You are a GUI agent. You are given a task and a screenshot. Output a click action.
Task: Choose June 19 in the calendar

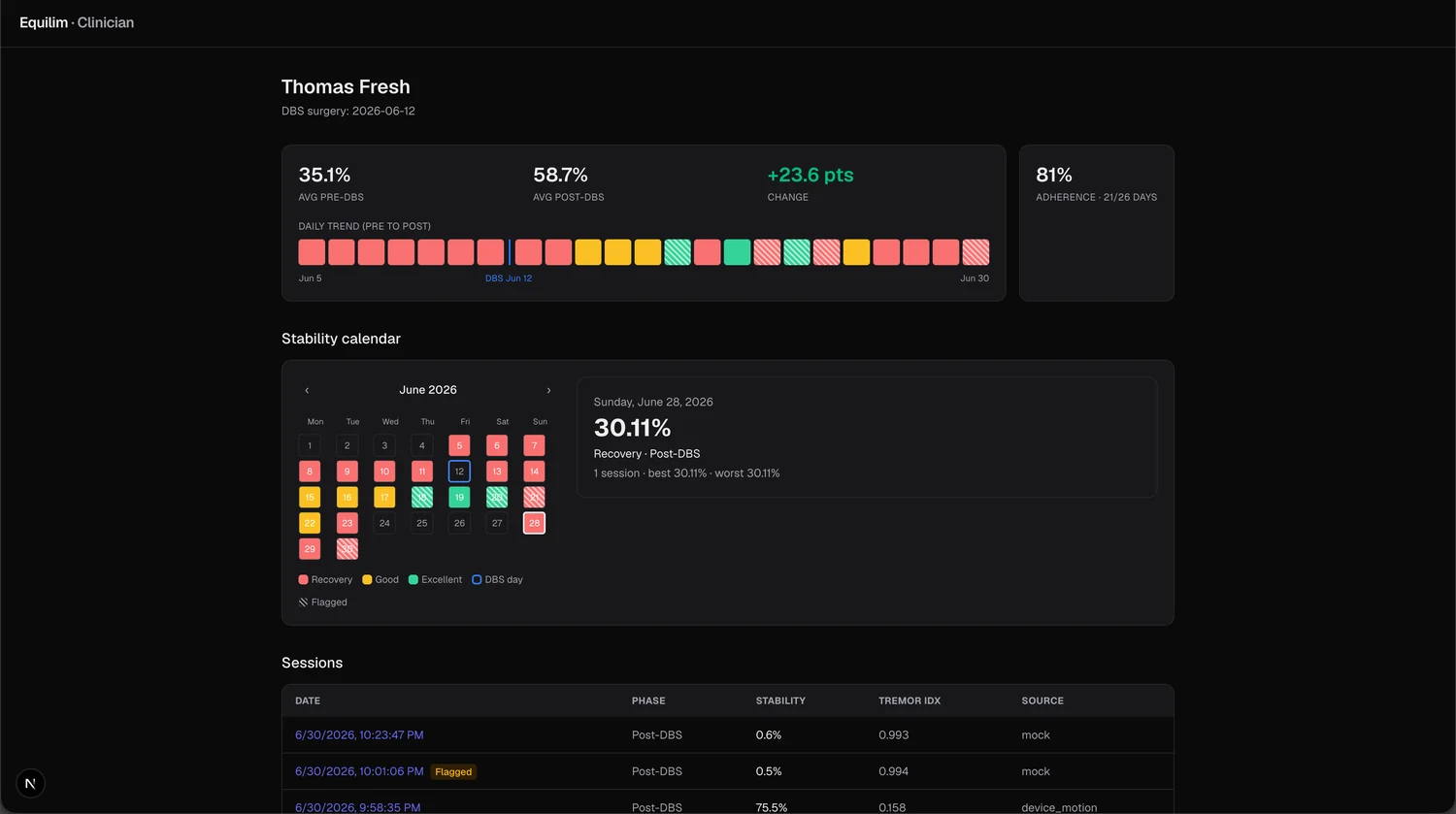pos(459,497)
